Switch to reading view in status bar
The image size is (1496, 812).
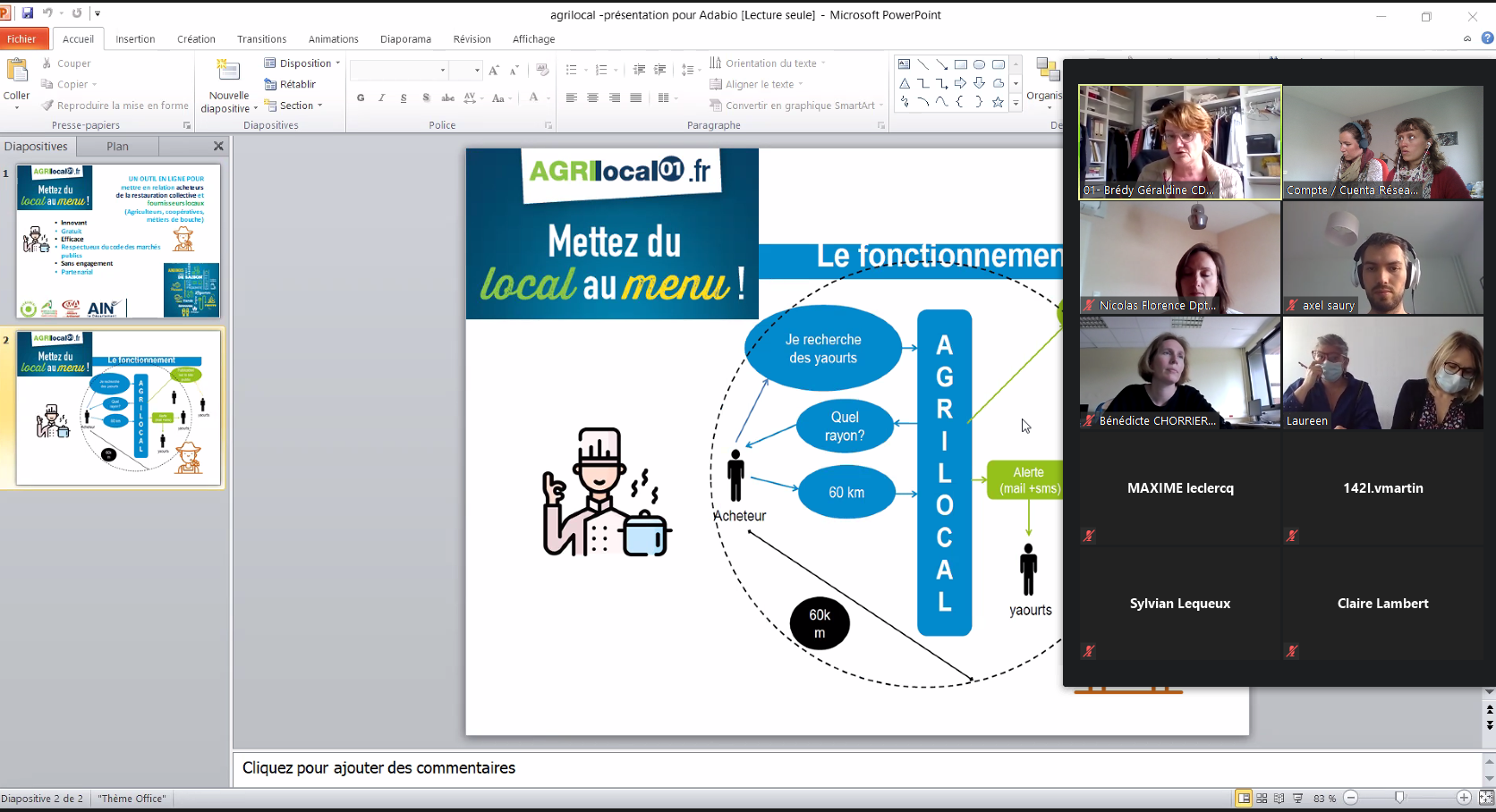[x=1279, y=798]
